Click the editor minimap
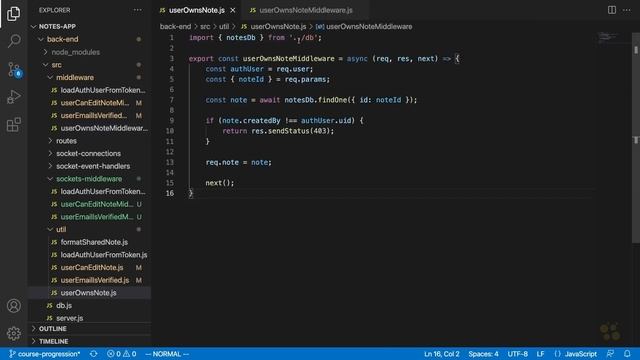The width and height of the screenshot is (640, 360). 610,39
